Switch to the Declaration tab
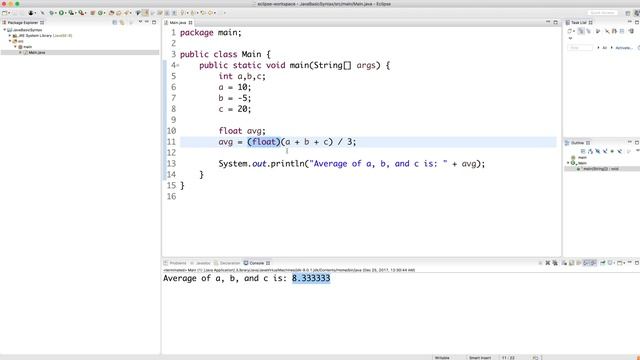 pos(227,263)
